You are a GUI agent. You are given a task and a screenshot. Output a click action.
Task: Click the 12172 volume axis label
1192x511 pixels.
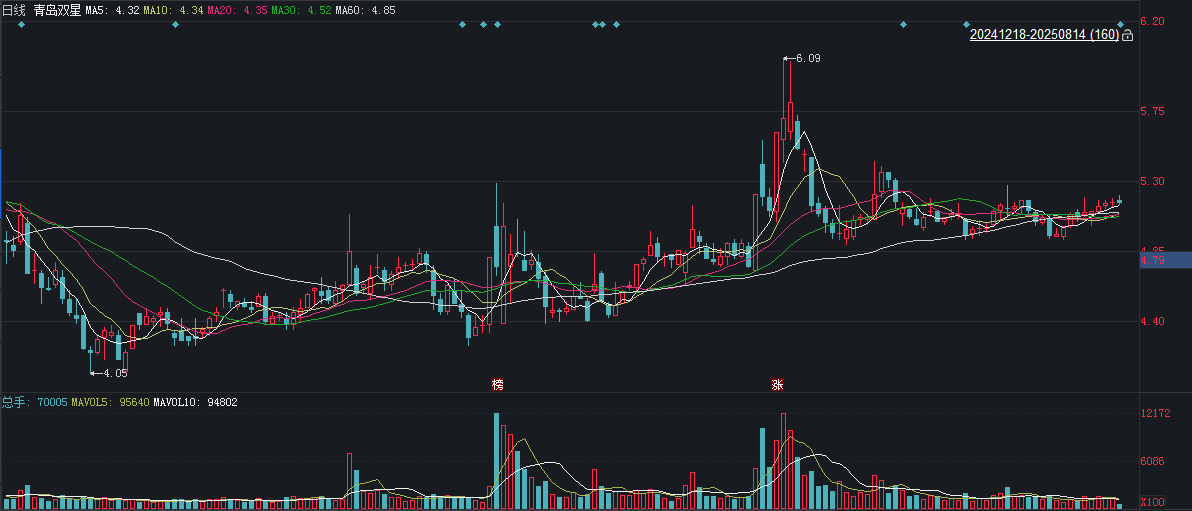1156,414
